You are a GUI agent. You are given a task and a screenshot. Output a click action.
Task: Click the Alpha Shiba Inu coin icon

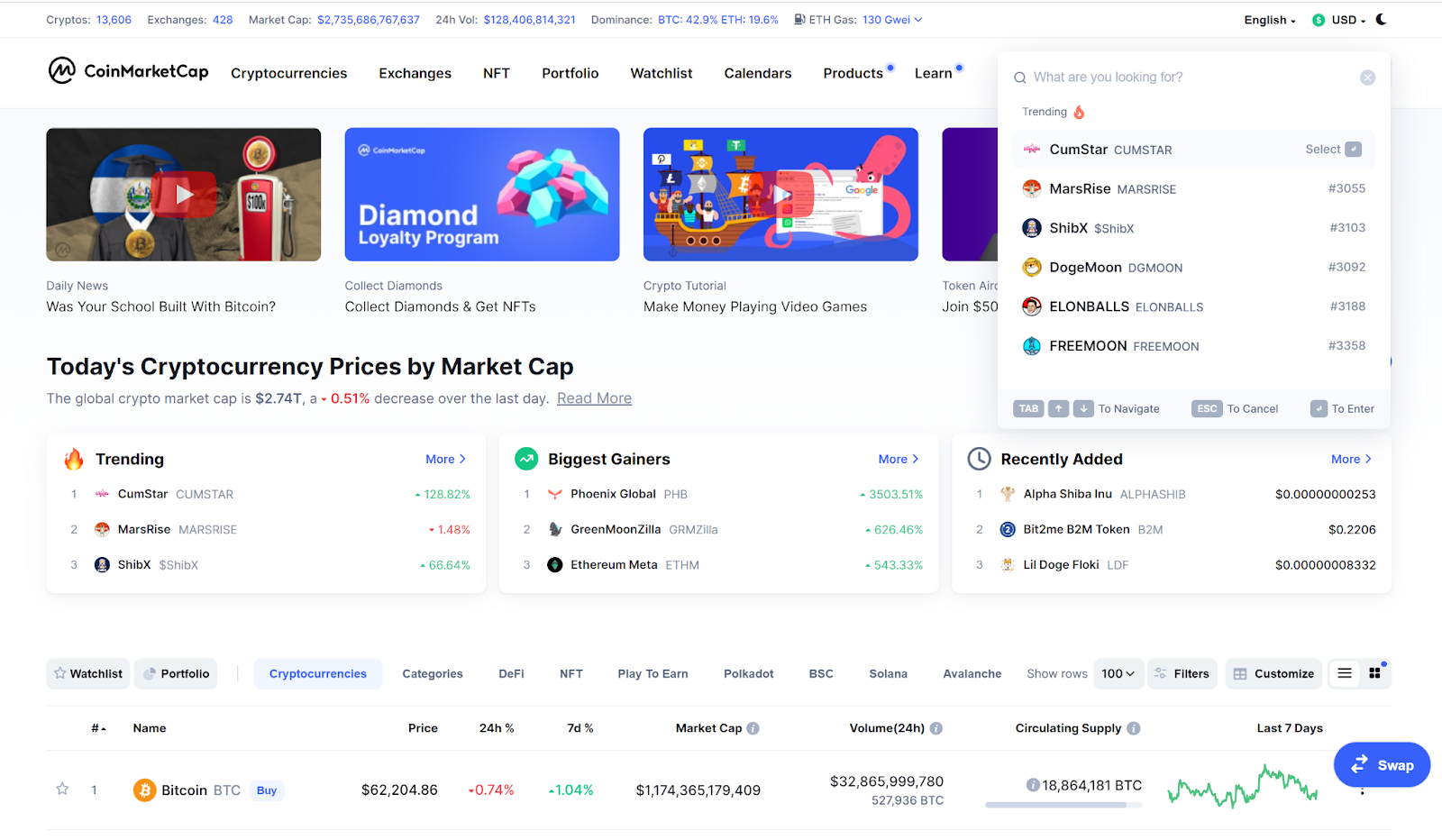coord(1008,494)
